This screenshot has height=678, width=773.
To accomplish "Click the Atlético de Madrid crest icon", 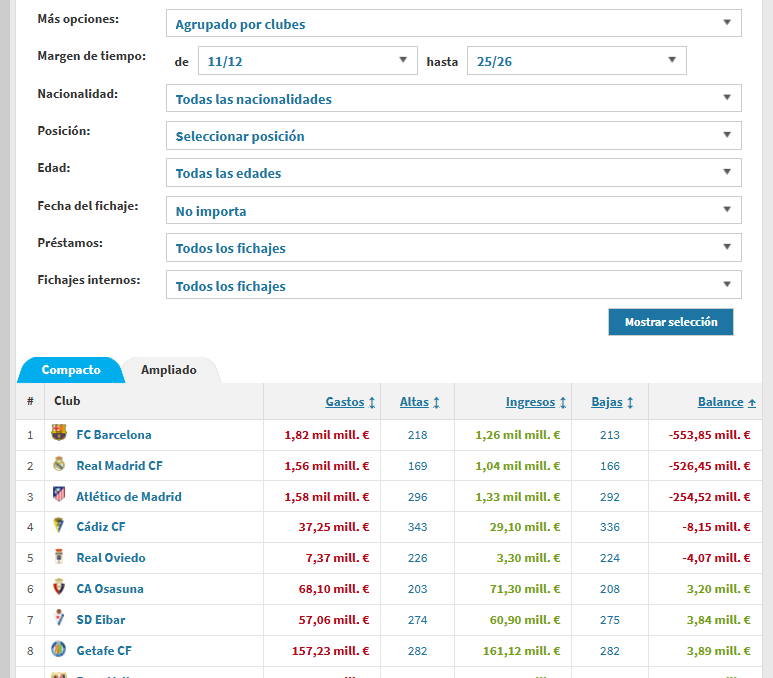I will [59, 495].
